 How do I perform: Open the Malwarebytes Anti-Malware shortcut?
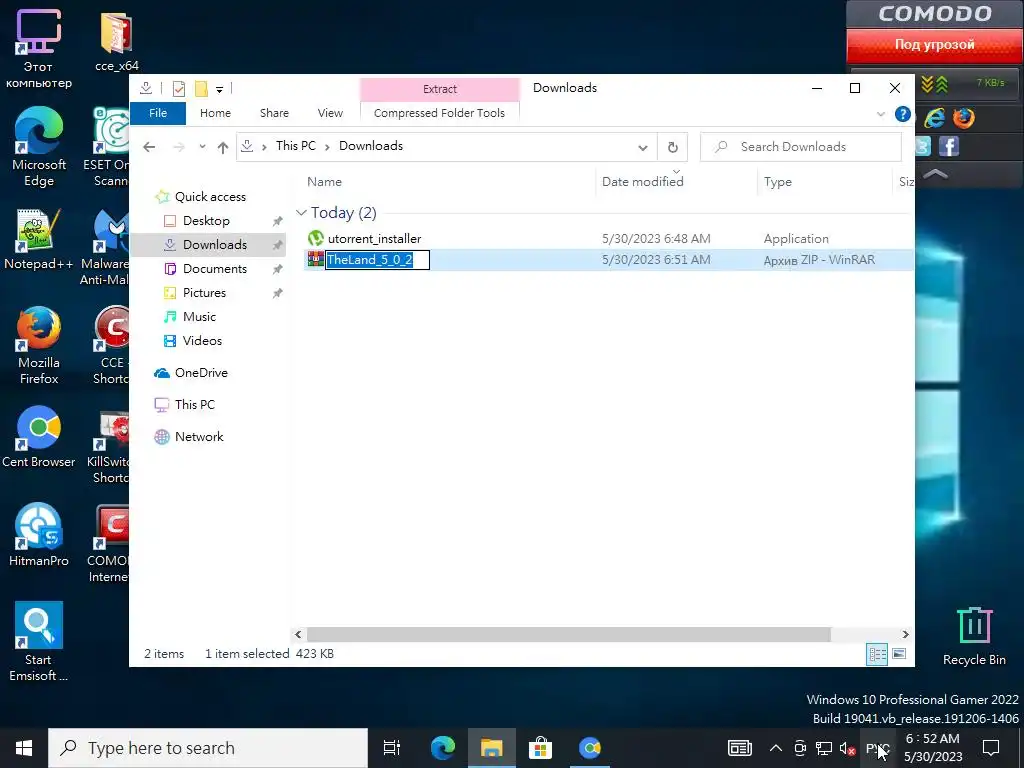(106, 248)
